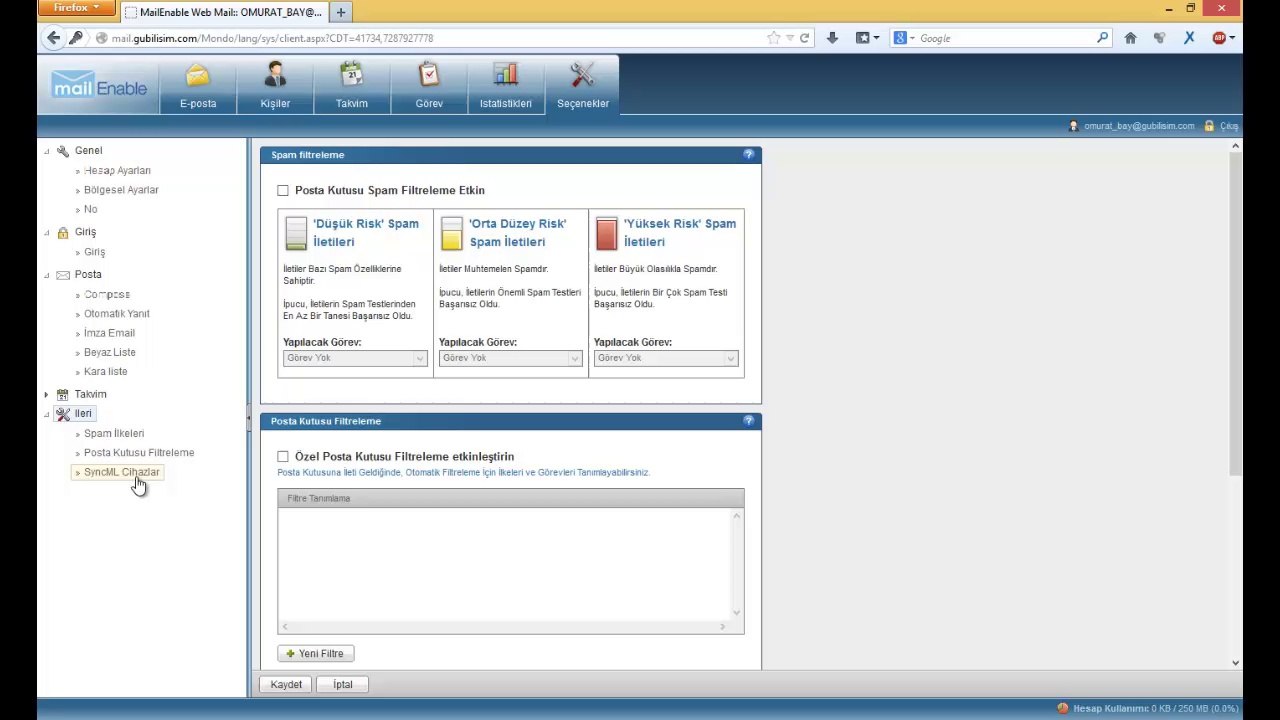The width and height of the screenshot is (1280, 720).
Task: Select Hesap Ayarları in sidebar
Action: click(x=117, y=171)
